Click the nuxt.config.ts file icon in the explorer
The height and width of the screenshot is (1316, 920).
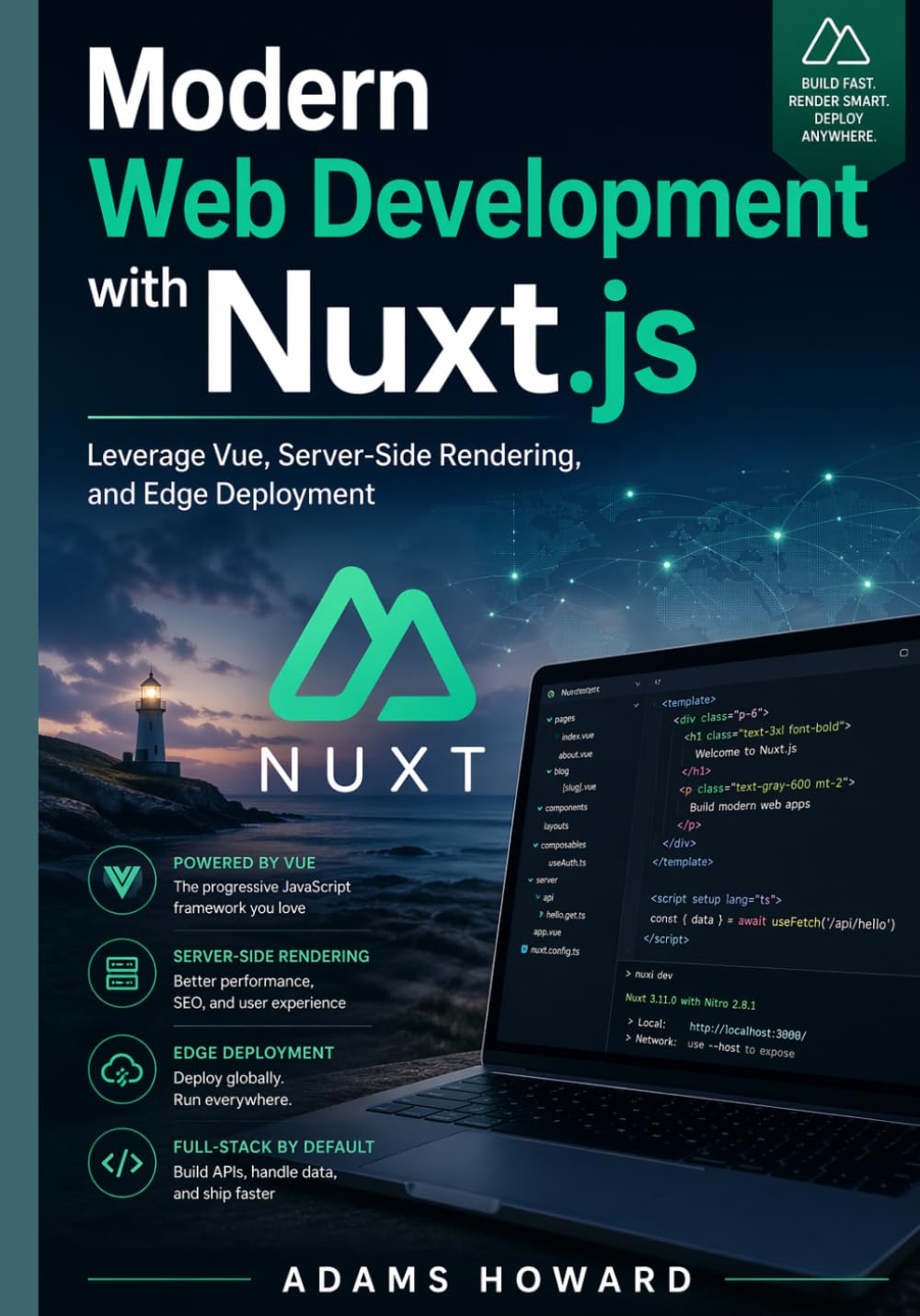(524, 949)
